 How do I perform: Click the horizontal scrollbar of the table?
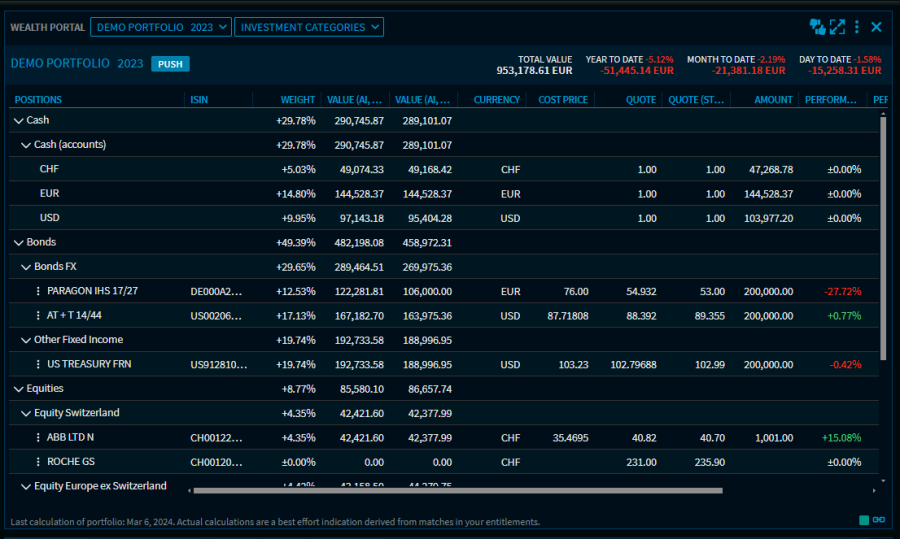pos(457,491)
